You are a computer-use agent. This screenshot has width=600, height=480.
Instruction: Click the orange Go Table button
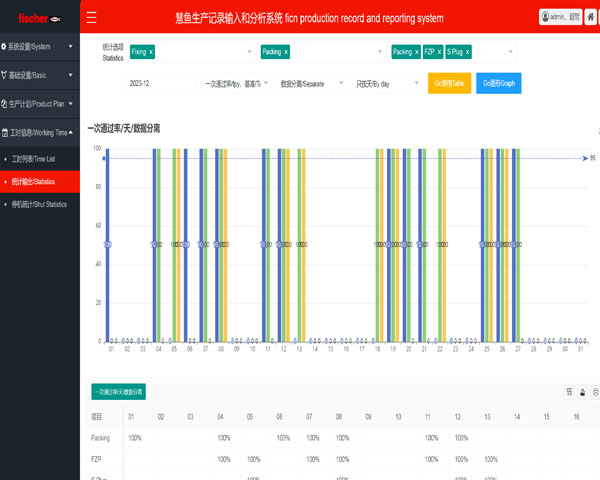[448, 84]
